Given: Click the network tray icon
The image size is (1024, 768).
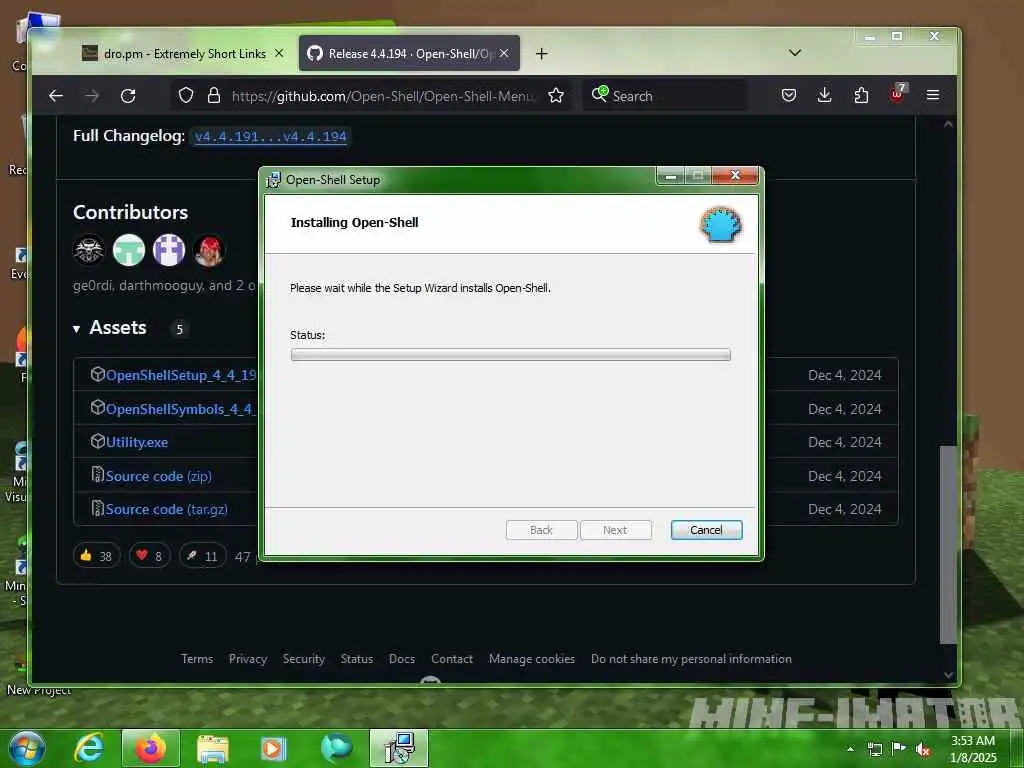Looking at the screenshot, I should click(x=874, y=749).
